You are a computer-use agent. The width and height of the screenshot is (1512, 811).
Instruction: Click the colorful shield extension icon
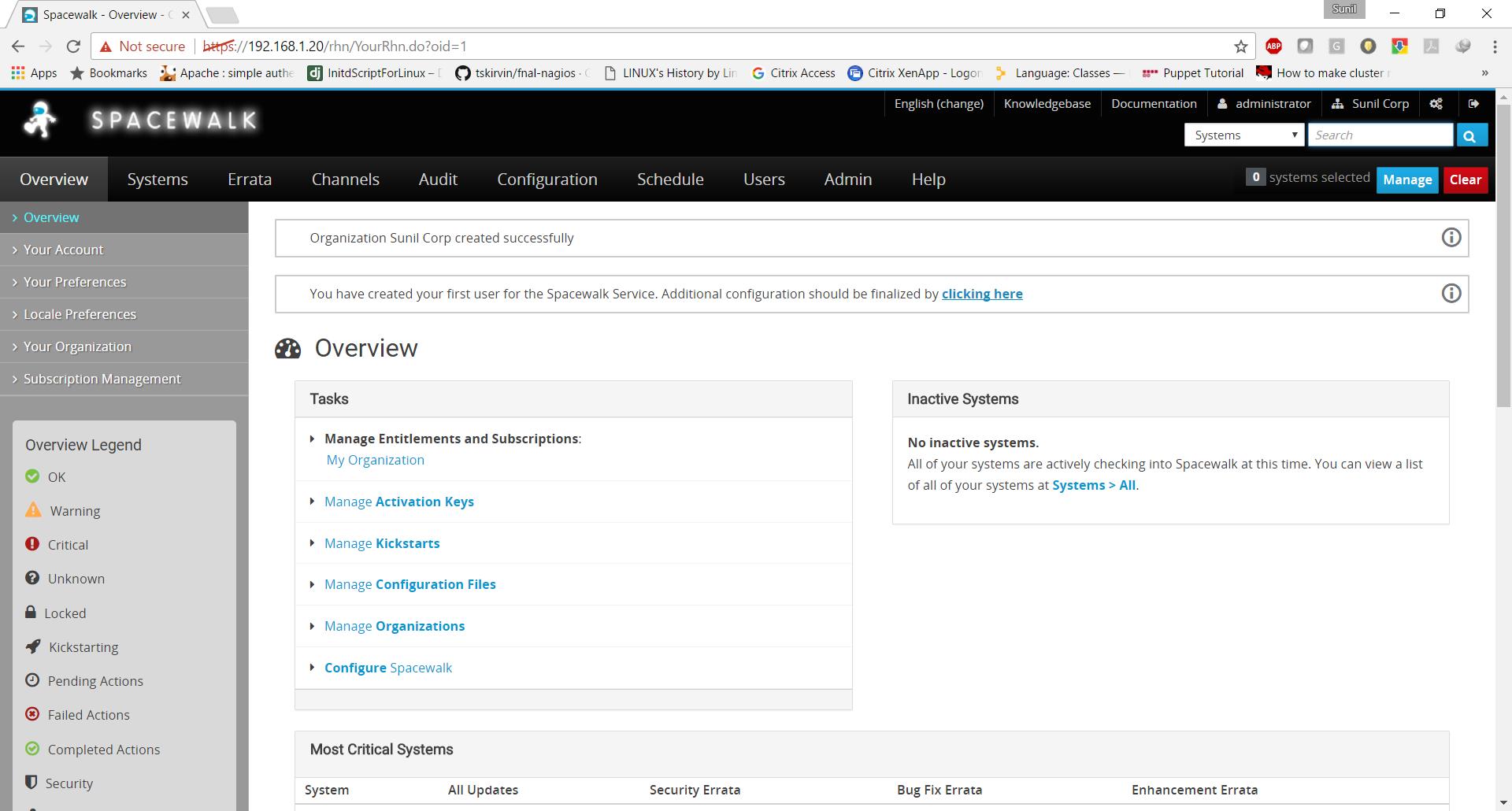click(1399, 46)
